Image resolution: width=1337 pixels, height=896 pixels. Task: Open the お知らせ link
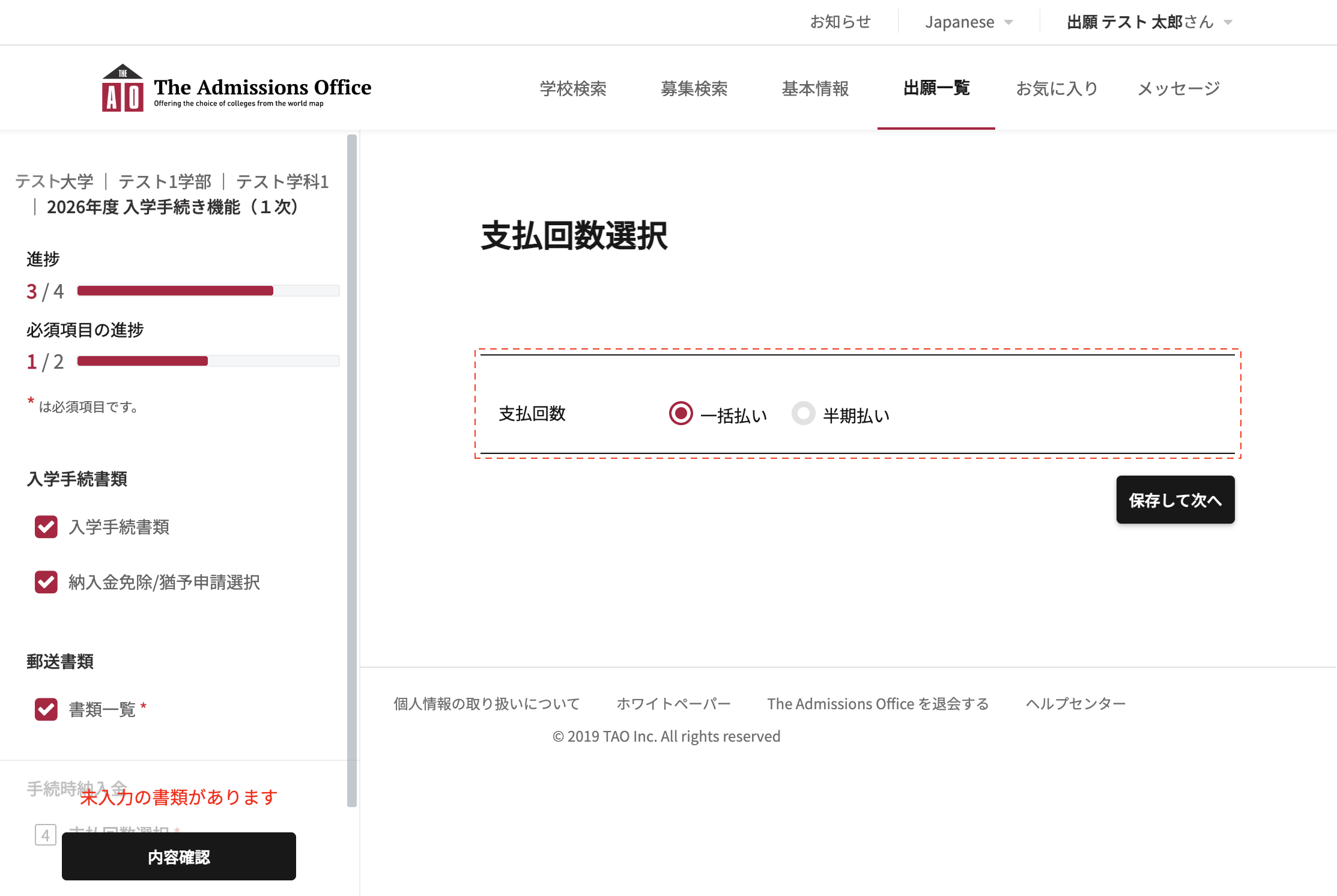[x=840, y=22]
